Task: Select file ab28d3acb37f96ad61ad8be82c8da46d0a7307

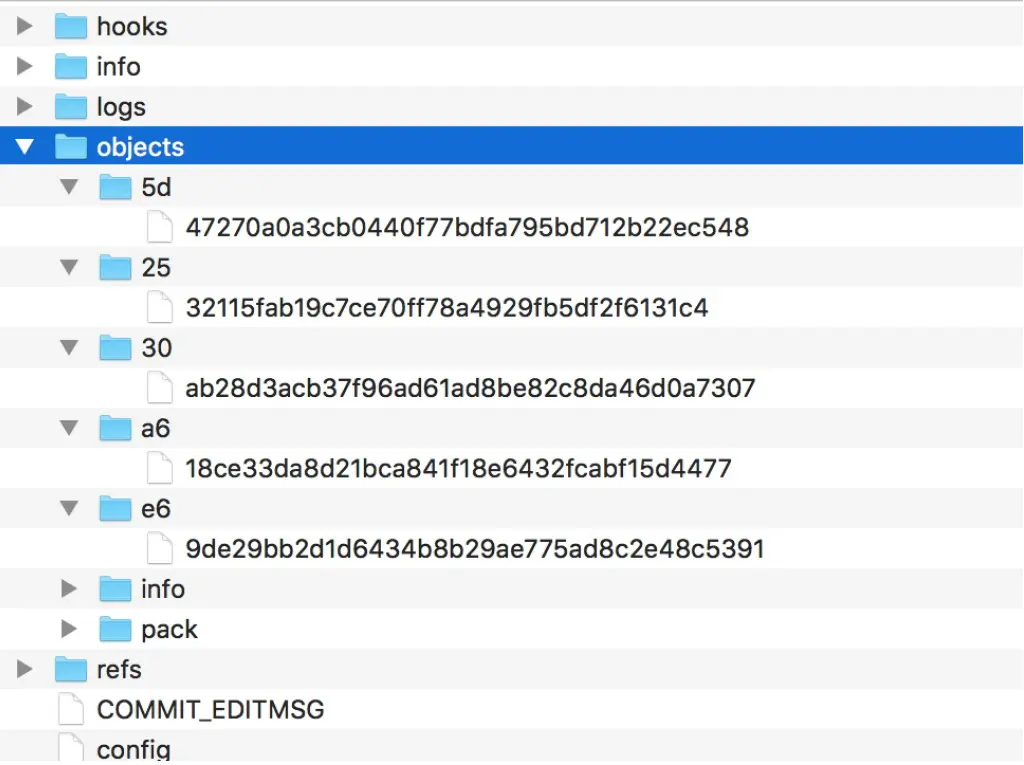Action: tap(470, 387)
